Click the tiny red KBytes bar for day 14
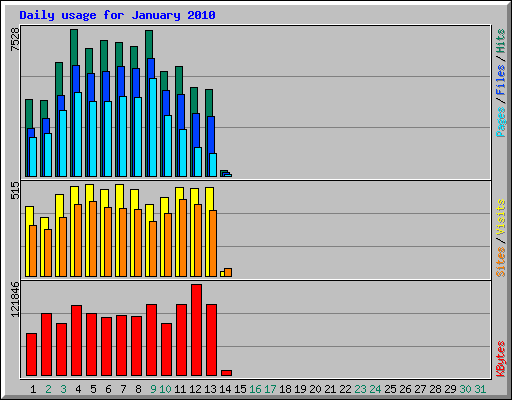 tap(226, 373)
